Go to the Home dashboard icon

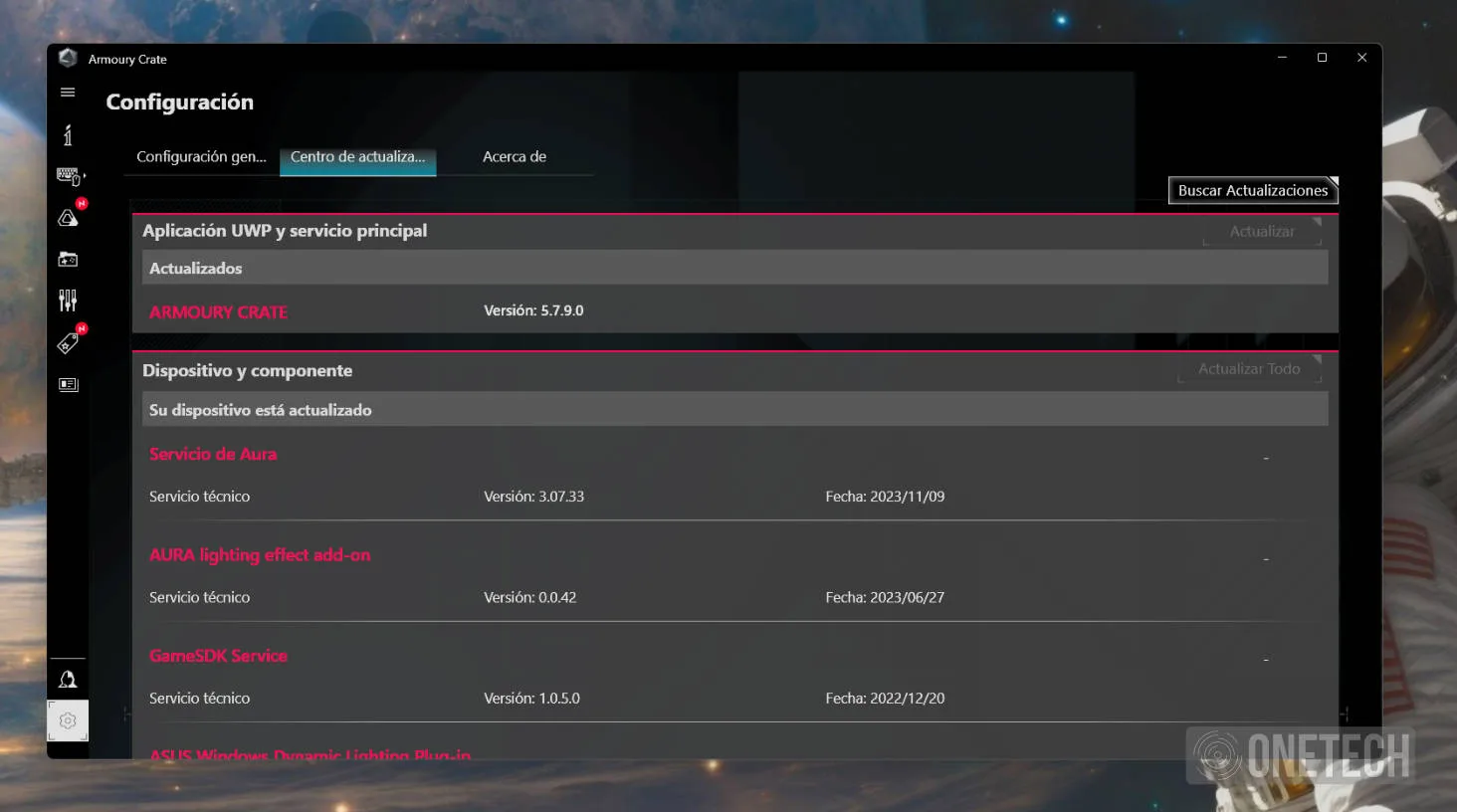pos(68,135)
